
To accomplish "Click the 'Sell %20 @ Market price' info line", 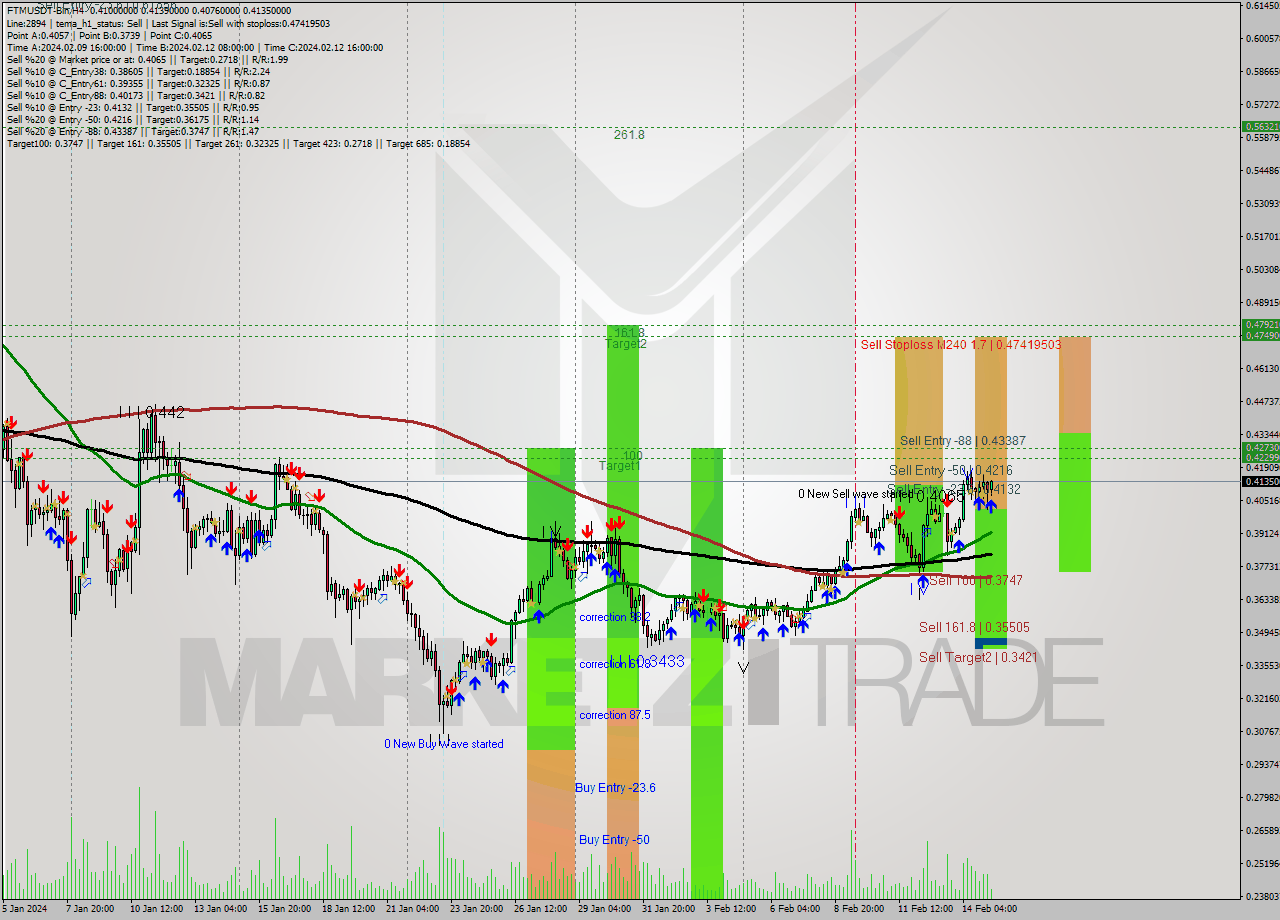I will 147,59.
